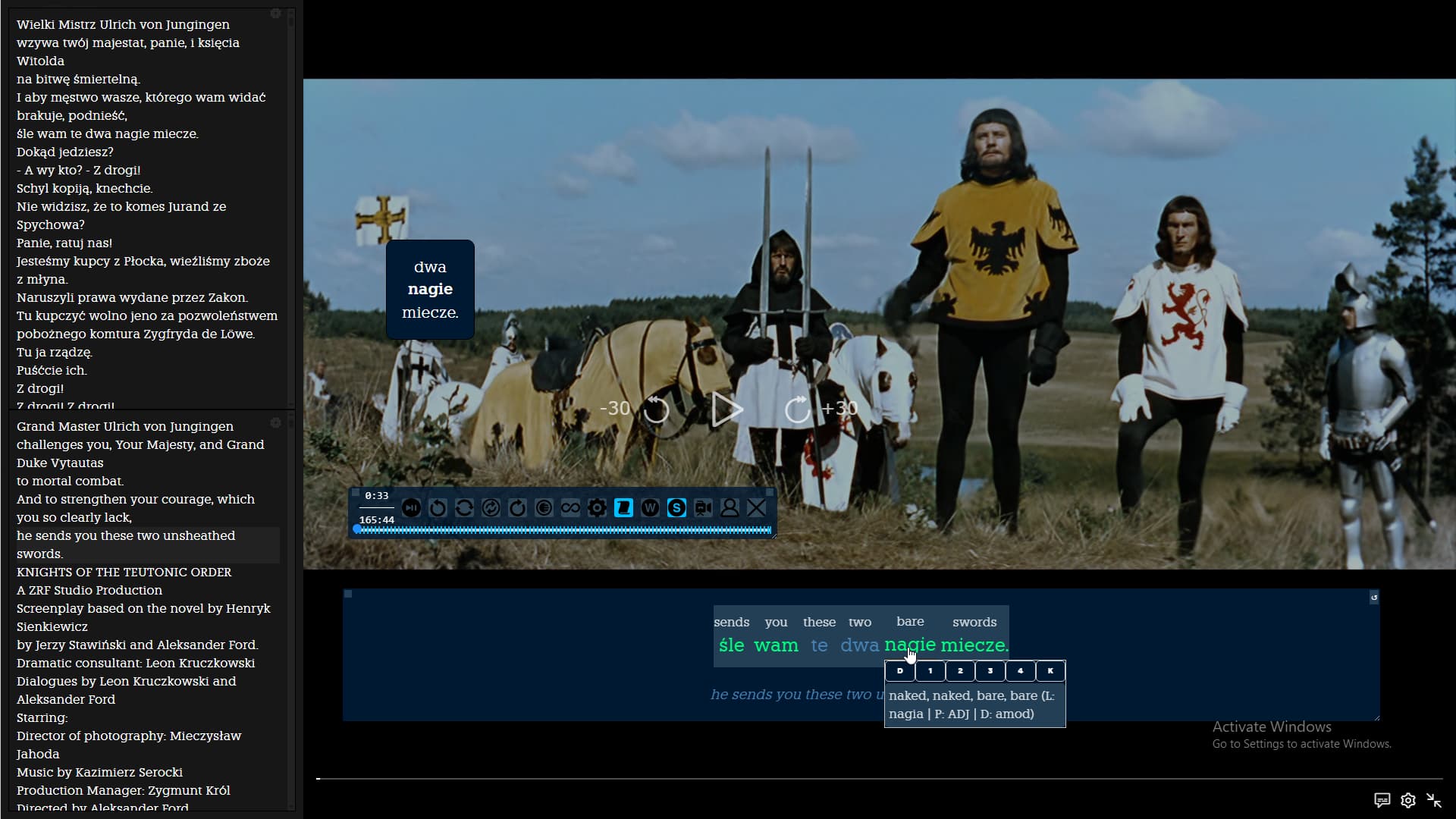Click the chat feedback icon bottom right
The image size is (1456, 819).
click(1382, 800)
